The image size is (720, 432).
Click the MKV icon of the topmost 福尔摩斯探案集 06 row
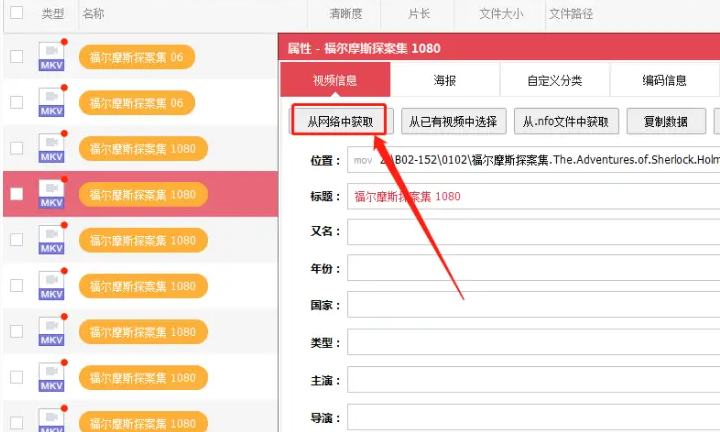tap(51, 56)
